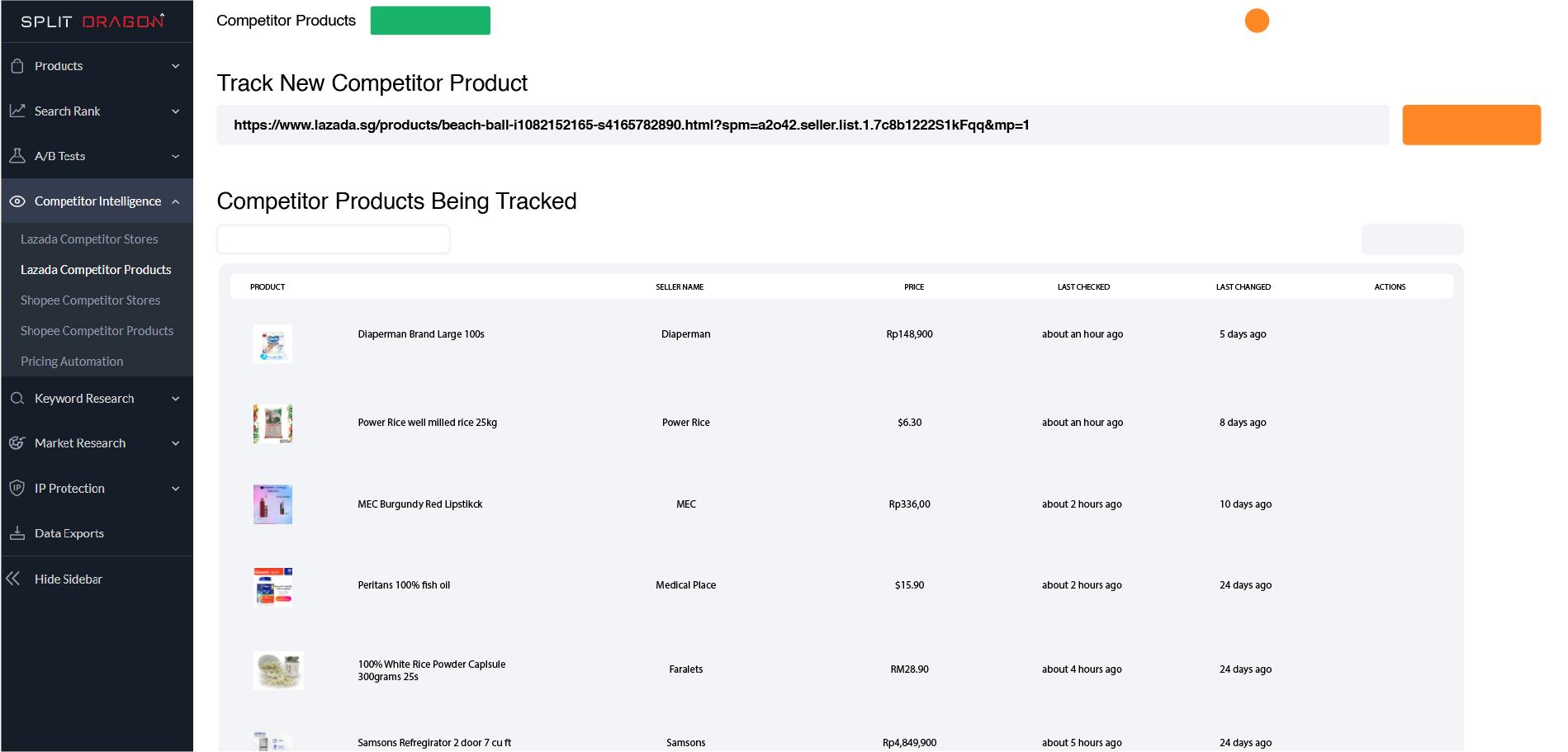The height and width of the screenshot is (752, 1568).
Task: Click the 10 days ago last changed cell
Action: click(x=1245, y=504)
